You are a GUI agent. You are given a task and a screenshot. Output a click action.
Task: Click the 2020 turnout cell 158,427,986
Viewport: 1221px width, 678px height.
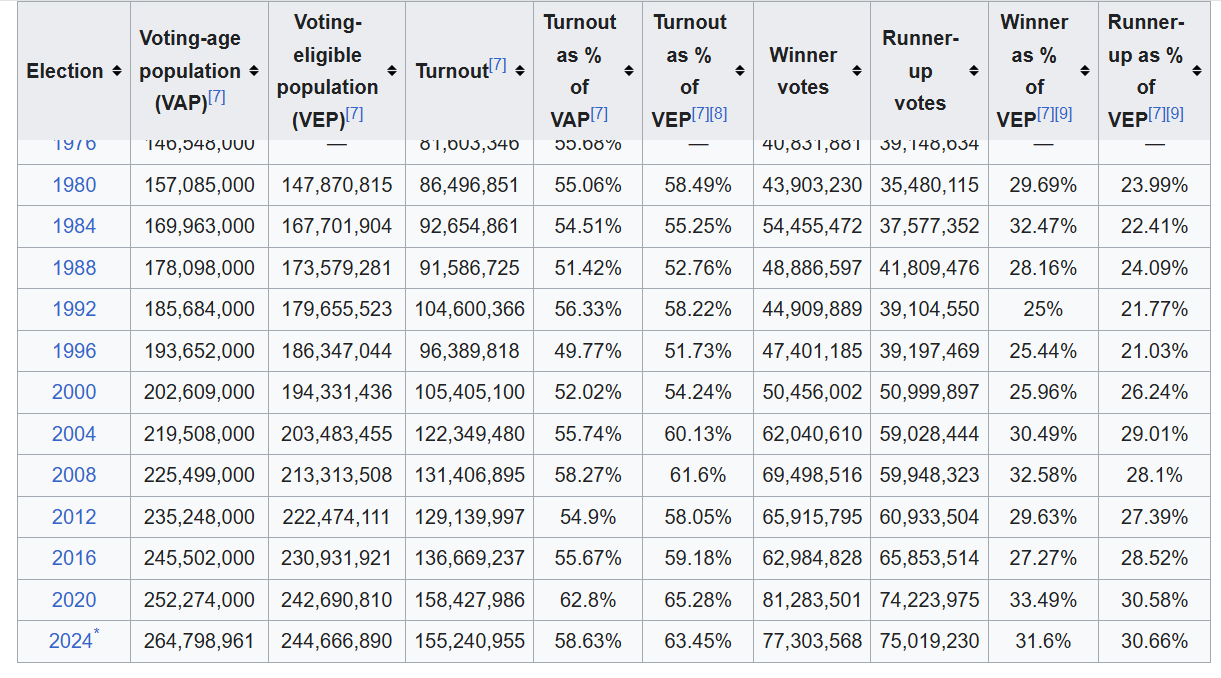pos(469,600)
